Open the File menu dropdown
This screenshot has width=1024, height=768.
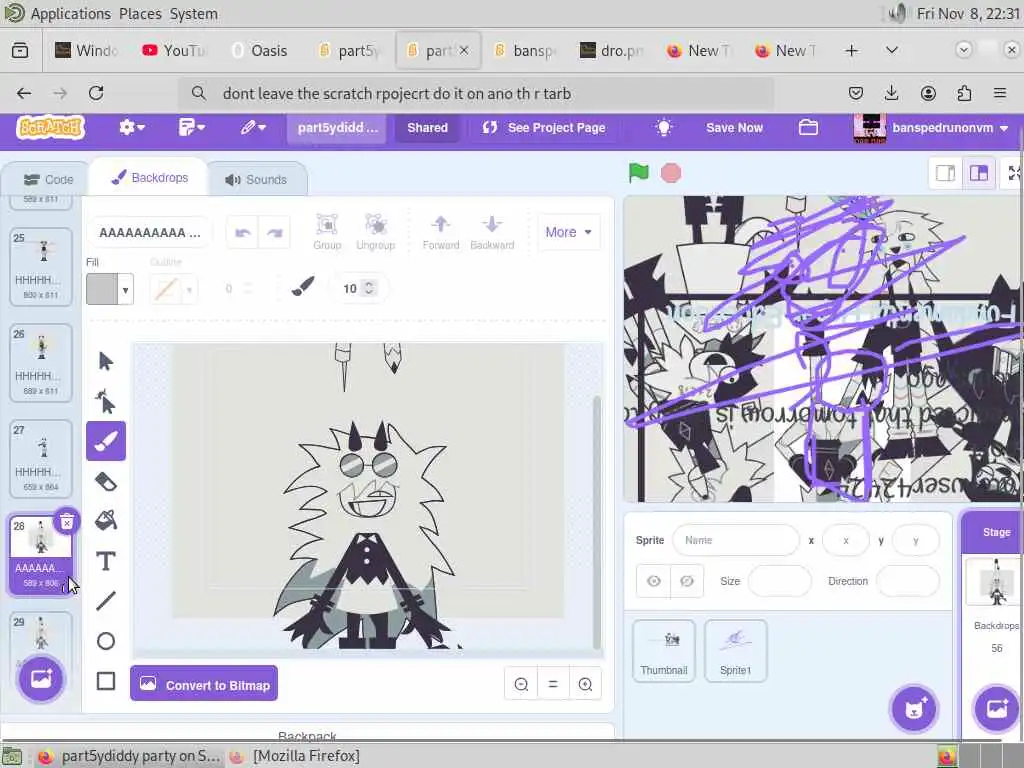pyautogui.click(x=191, y=127)
